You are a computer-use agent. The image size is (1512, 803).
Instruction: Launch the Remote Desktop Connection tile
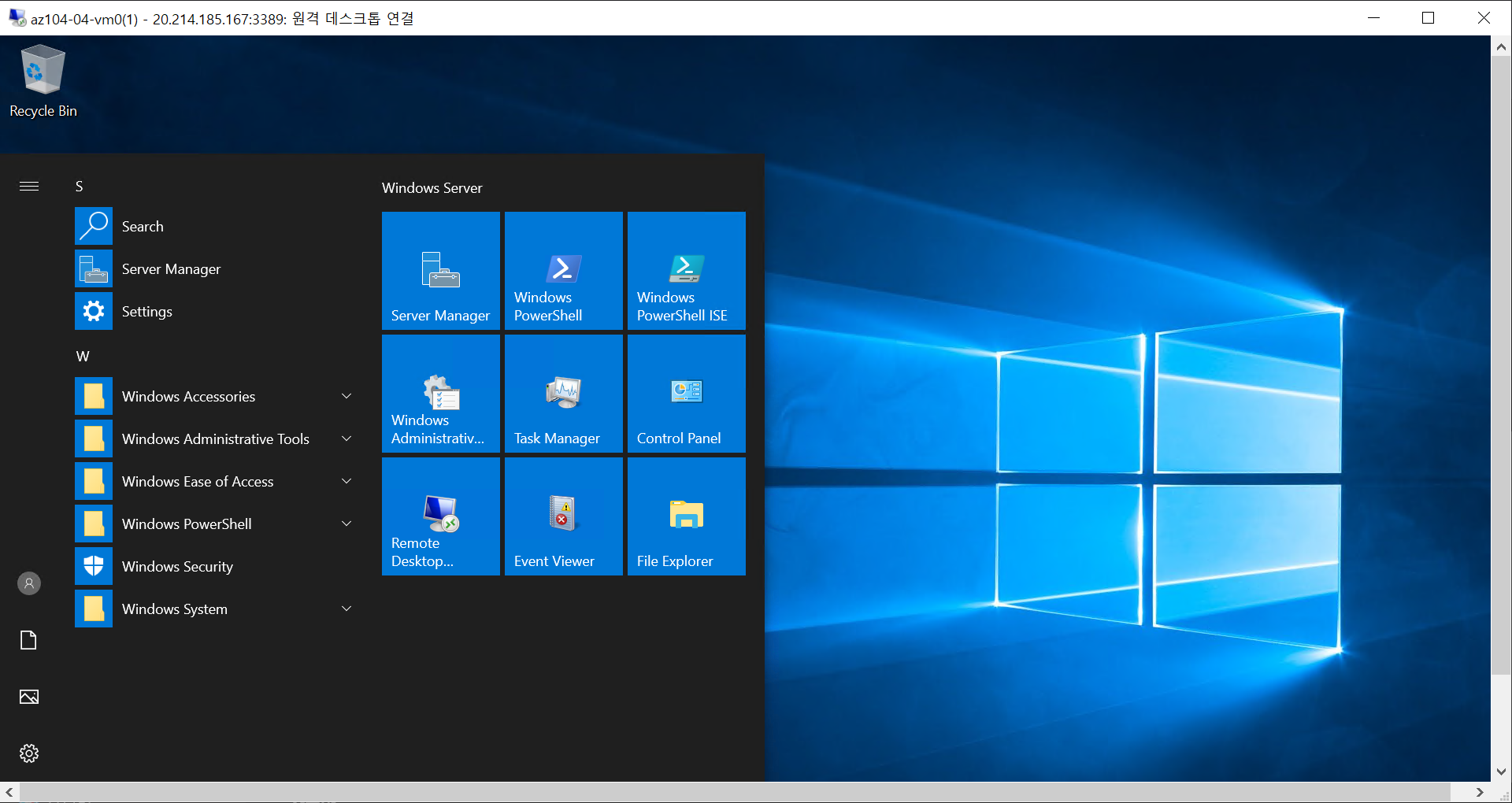[x=441, y=516]
